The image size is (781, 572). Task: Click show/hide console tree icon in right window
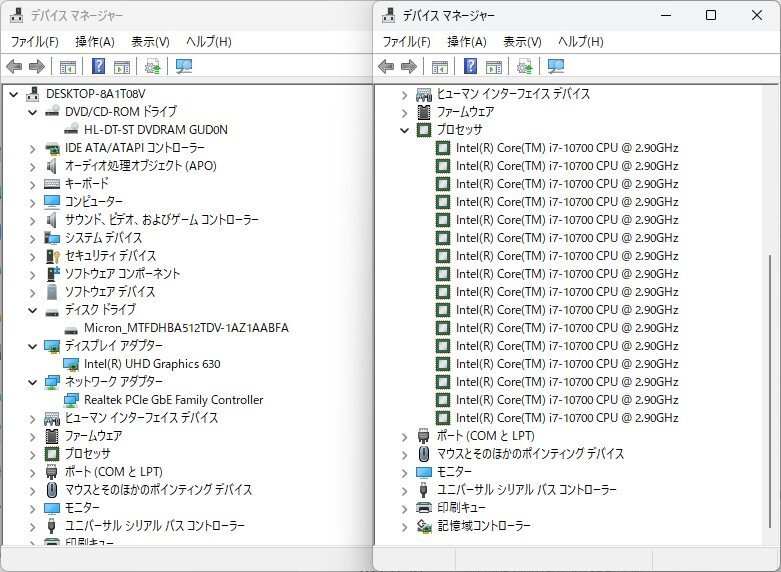coord(440,66)
